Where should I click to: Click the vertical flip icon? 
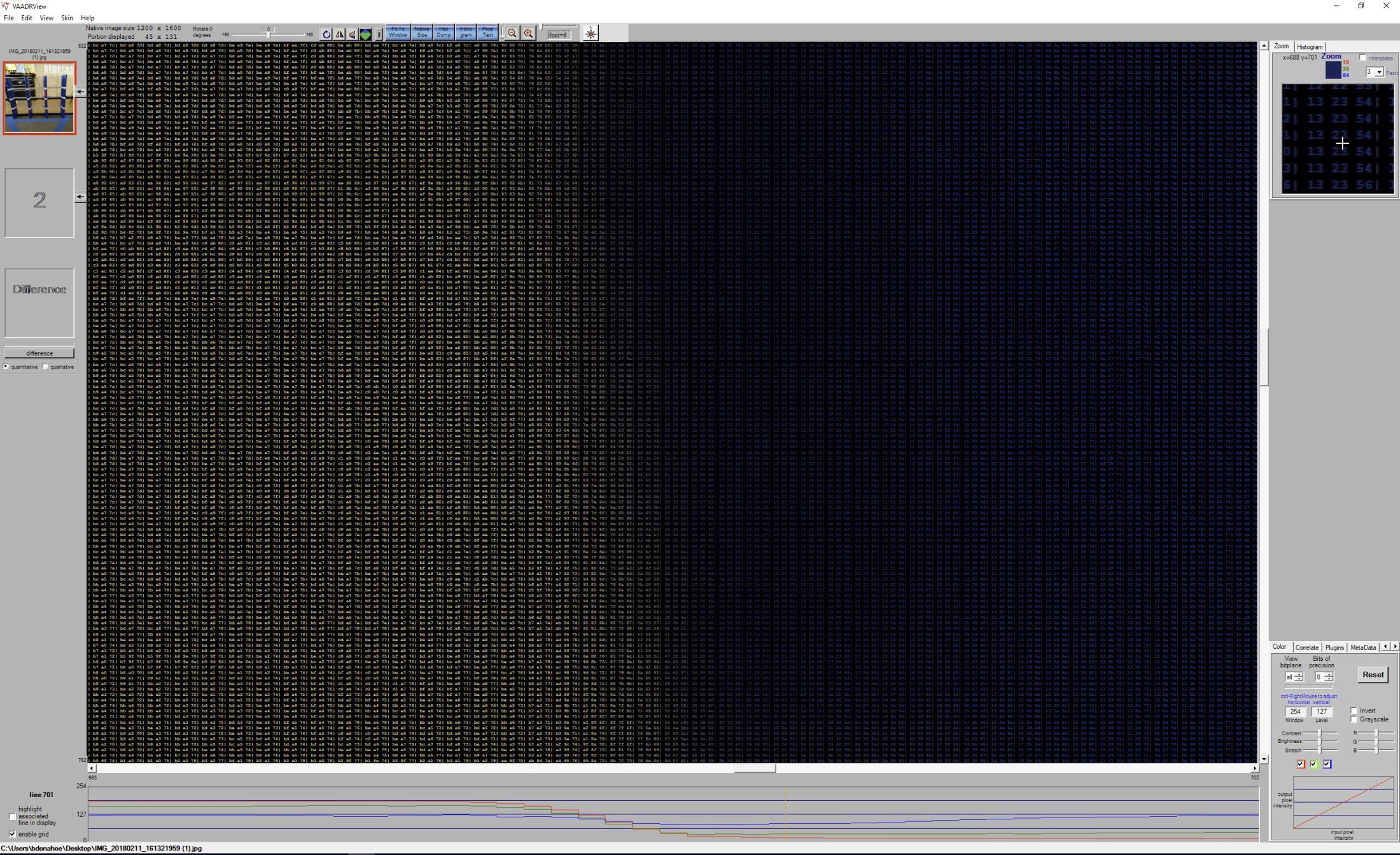point(352,34)
